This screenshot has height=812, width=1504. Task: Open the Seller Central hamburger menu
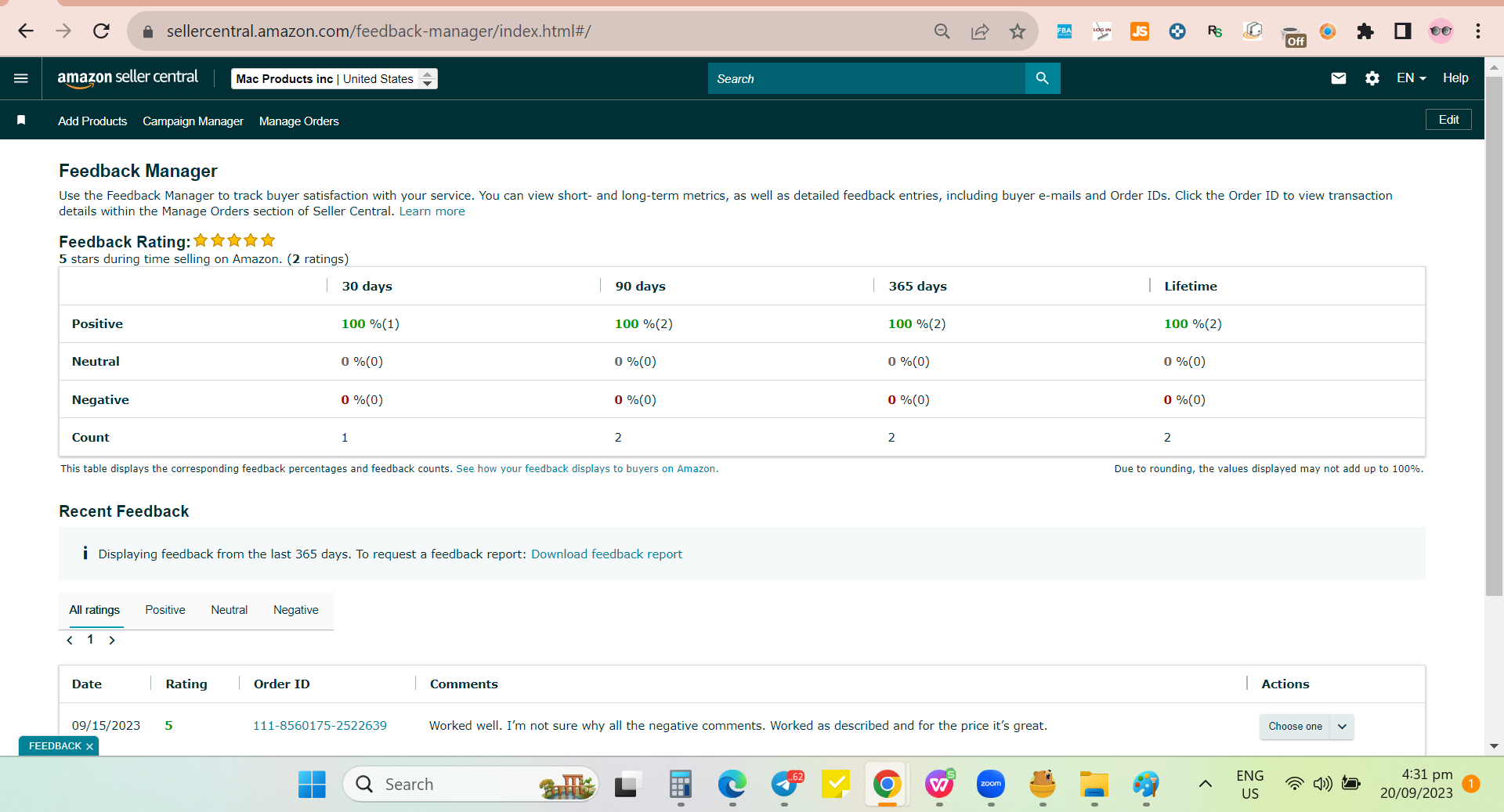coord(21,78)
